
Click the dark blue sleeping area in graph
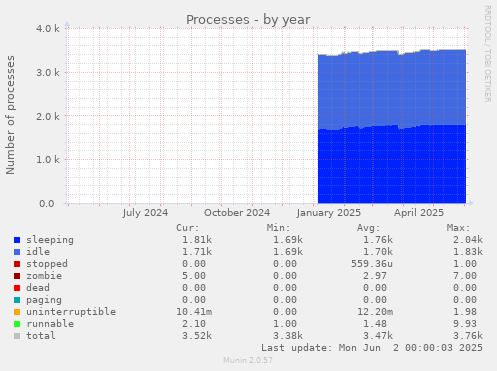coord(392,165)
